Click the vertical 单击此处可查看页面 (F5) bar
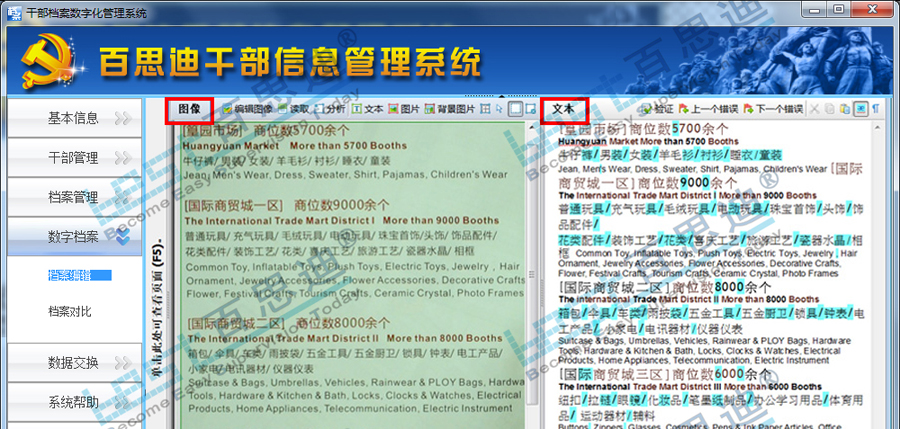The width and height of the screenshot is (900, 429). [156, 310]
